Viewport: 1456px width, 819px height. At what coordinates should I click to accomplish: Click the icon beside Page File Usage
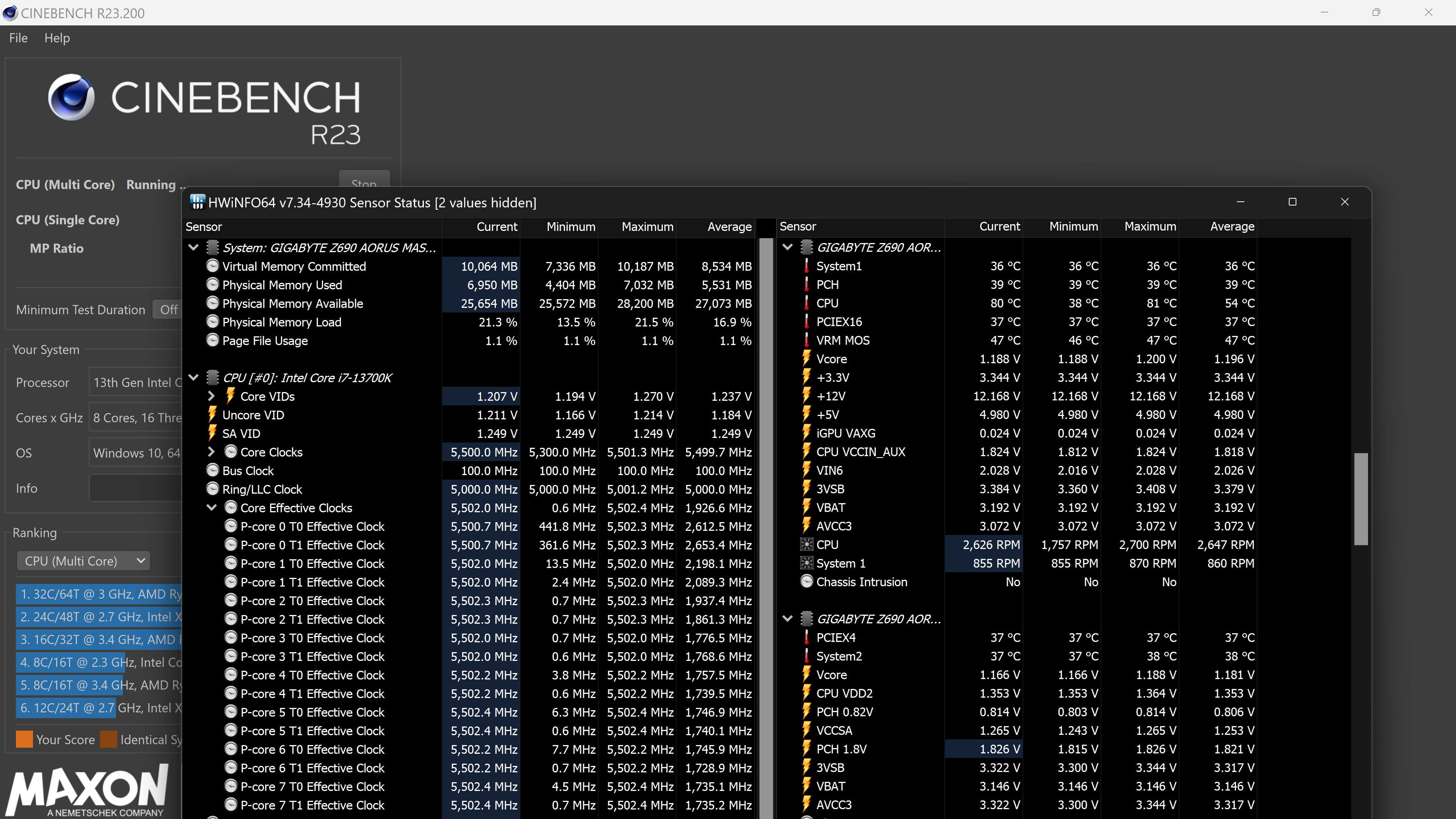click(x=212, y=341)
